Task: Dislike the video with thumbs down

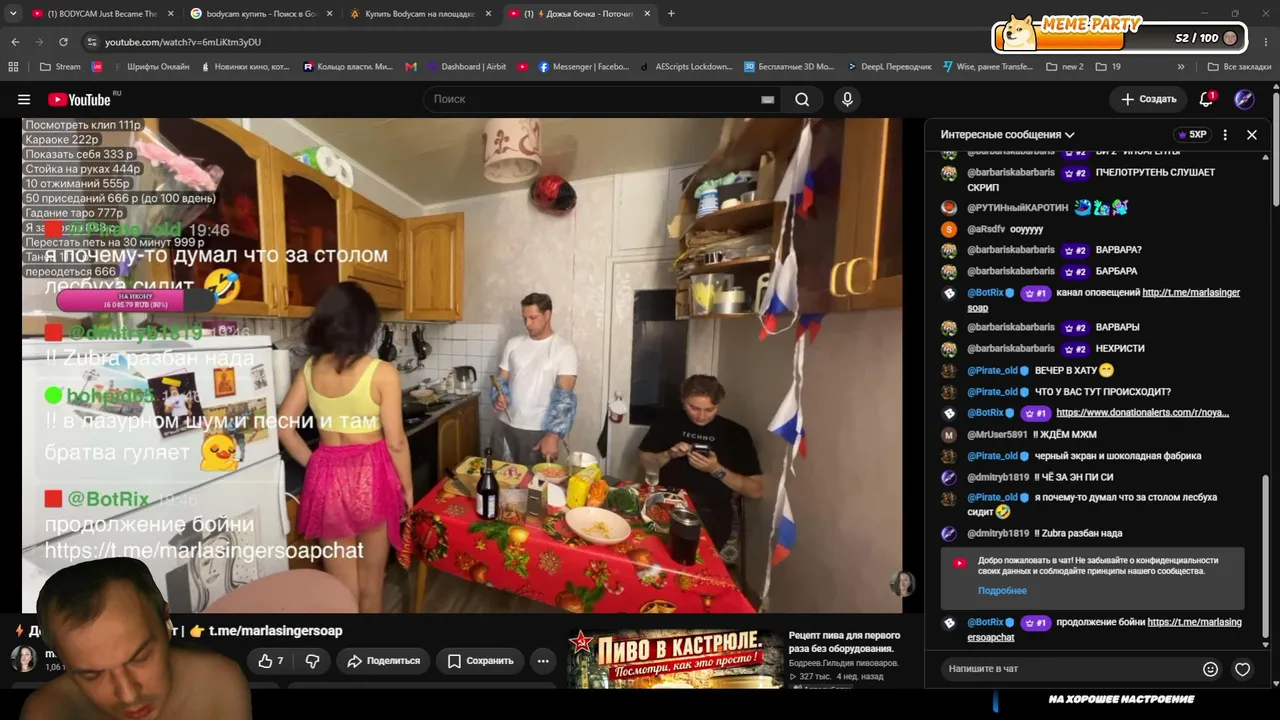Action: pyautogui.click(x=312, y=661)
